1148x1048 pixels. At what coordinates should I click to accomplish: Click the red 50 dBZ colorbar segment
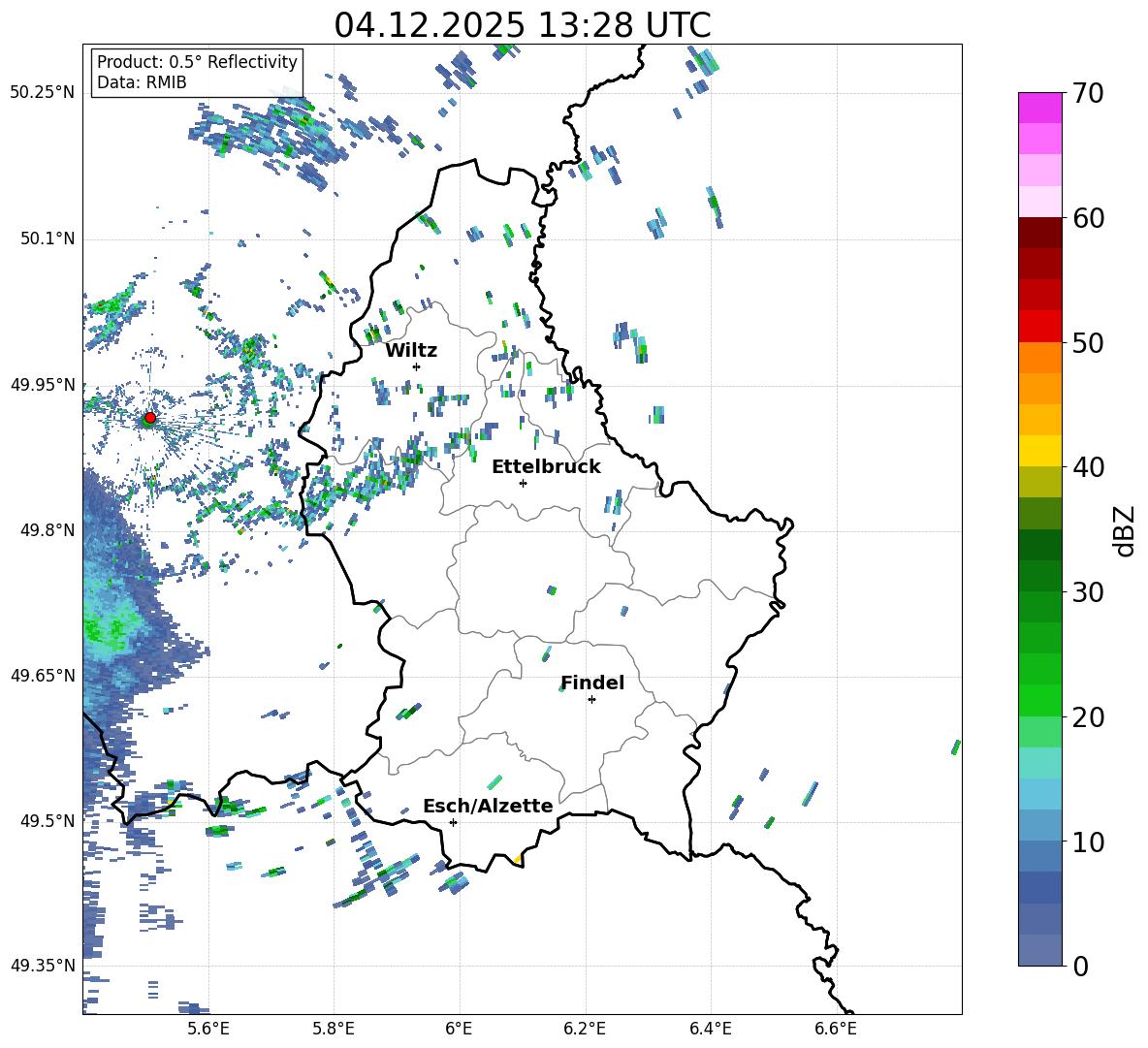1040,327
